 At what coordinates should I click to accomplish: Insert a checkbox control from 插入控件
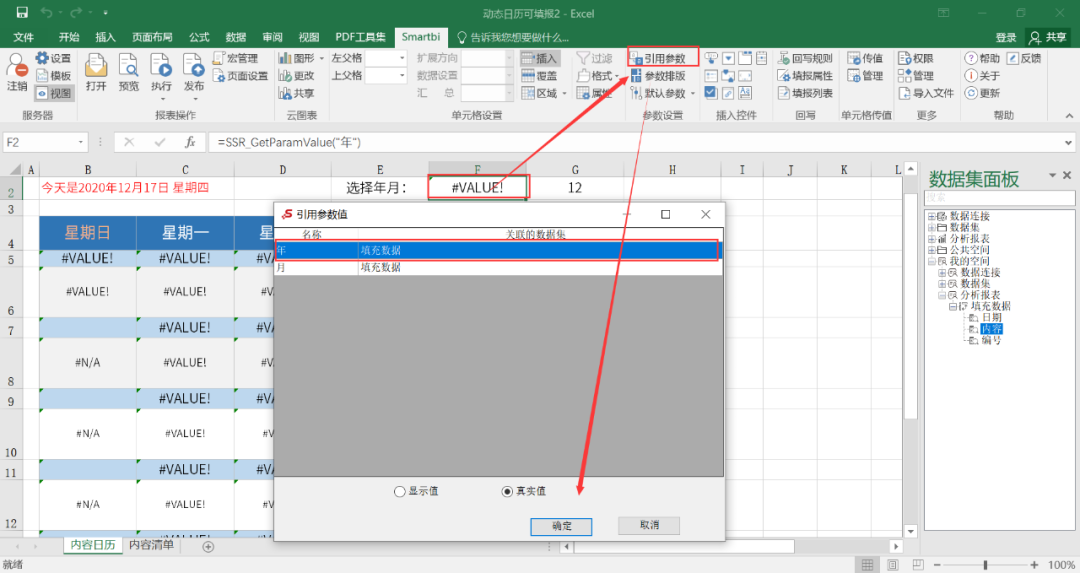711,92
